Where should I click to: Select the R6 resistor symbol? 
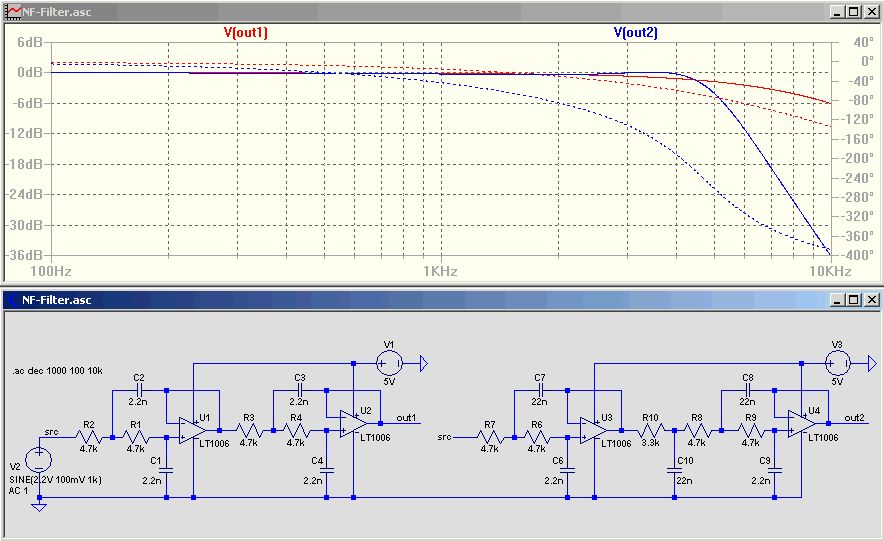click(537, 437)
